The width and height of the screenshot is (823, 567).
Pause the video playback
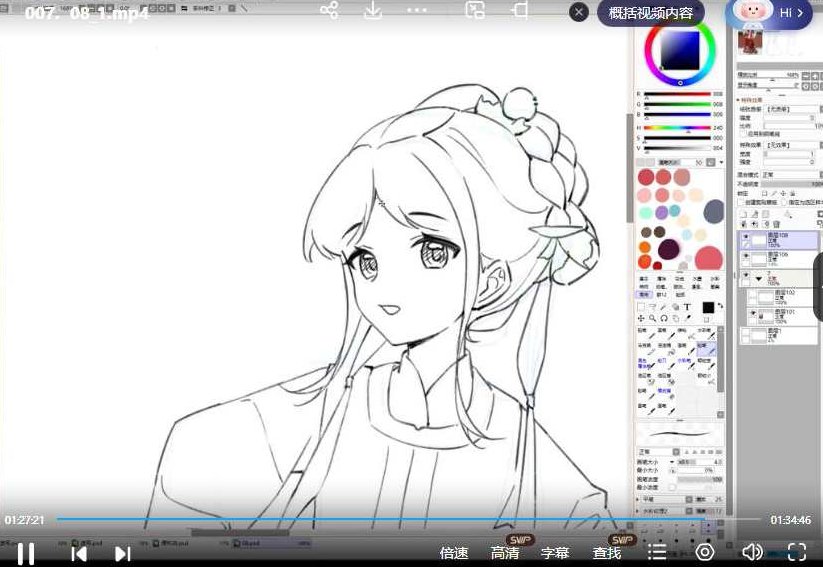[x=26, y=553]
